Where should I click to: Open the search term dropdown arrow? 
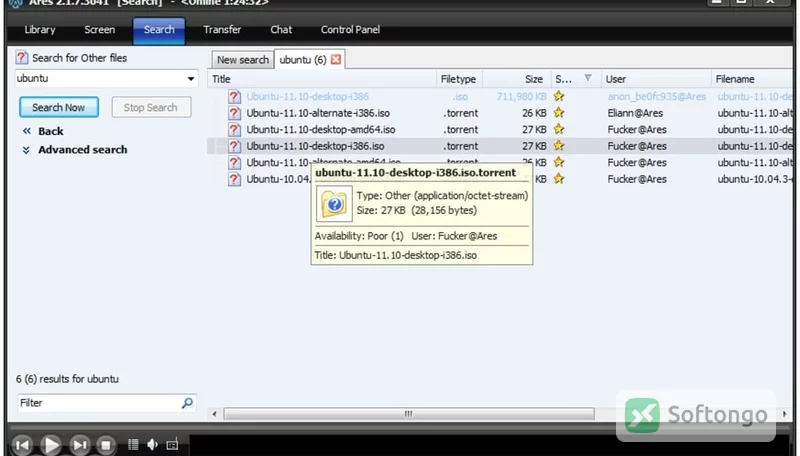point(191,79)
